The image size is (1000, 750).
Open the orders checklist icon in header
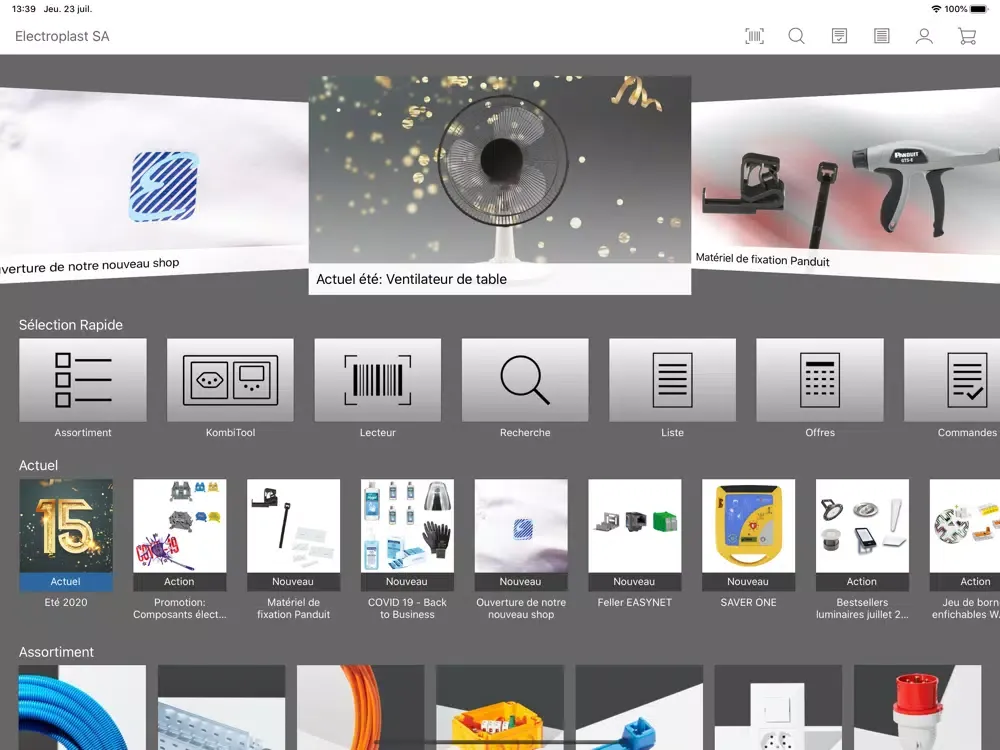click(x=839, y=36)
